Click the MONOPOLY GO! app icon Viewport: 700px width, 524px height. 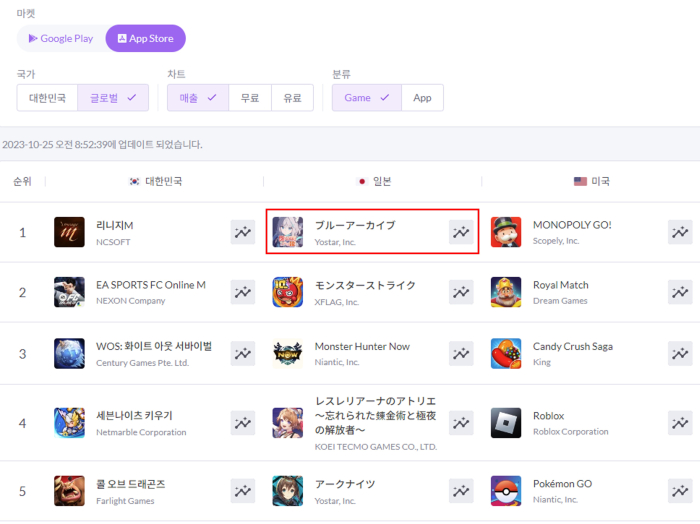pos(506,232)
